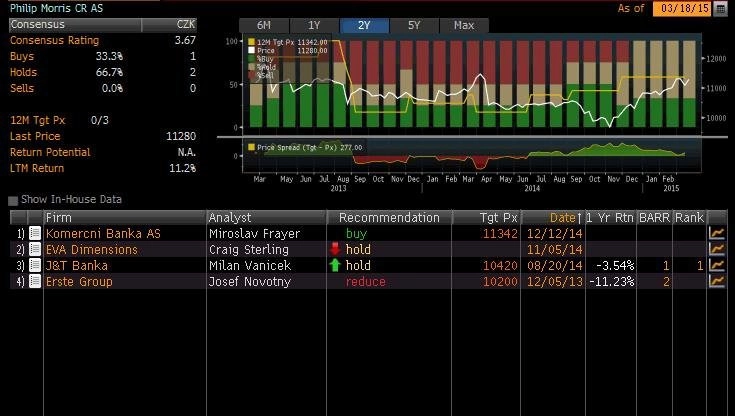Open the Komercni Banka AS firm link
The height and width of the screenshot is (416, 735).
click(103, 234)
